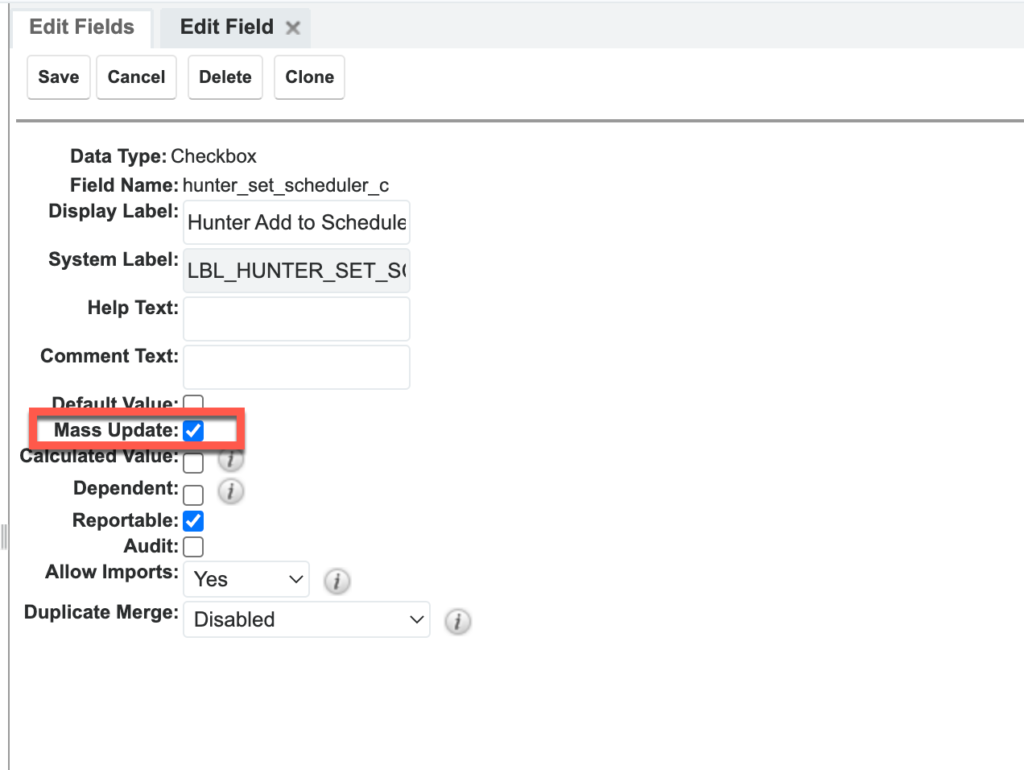Select the Edit Field tab
The width and height of the screenshot is (1024, 770).
coord(226,28)
